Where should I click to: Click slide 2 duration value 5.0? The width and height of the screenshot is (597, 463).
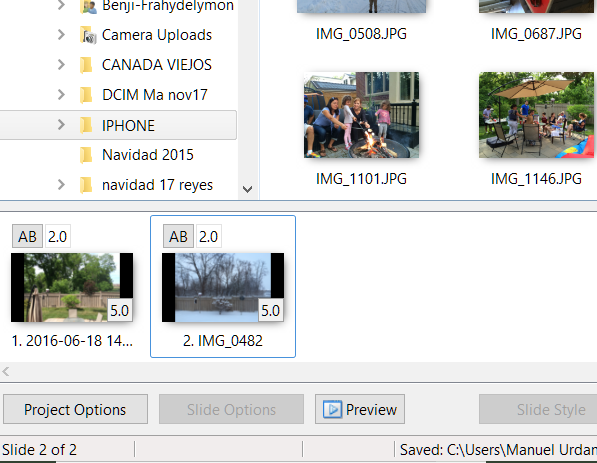[x=270, y=311]
